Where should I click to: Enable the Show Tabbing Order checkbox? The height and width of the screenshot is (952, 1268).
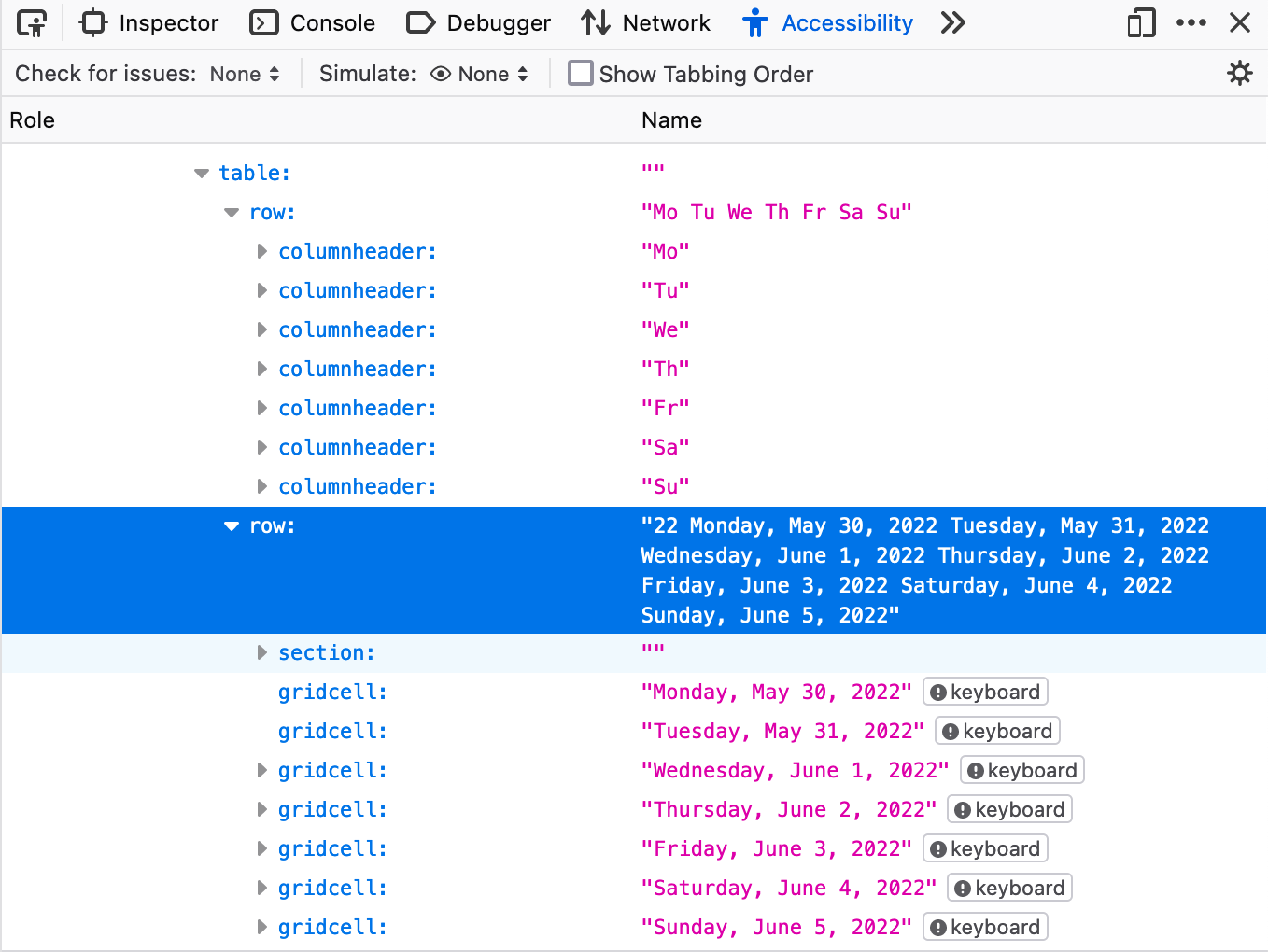[x=580, y=73]
